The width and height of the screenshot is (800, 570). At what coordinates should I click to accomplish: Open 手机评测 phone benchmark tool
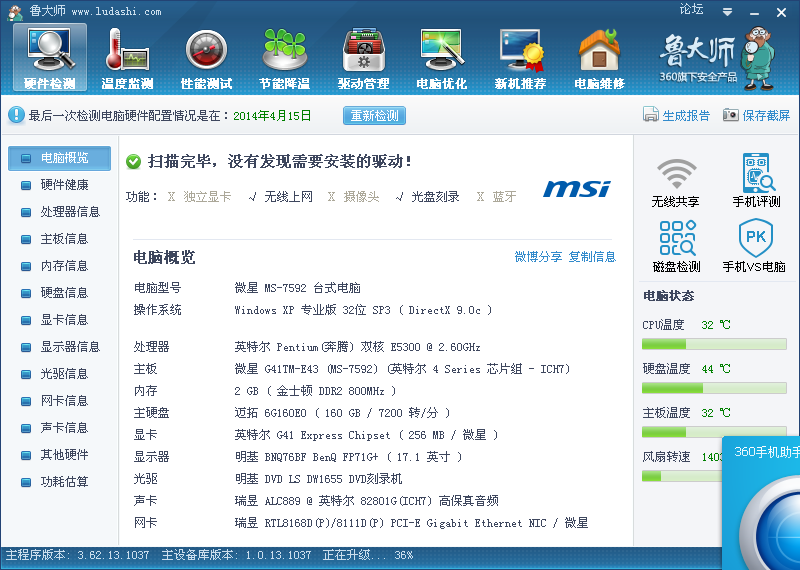pos(757,180)
